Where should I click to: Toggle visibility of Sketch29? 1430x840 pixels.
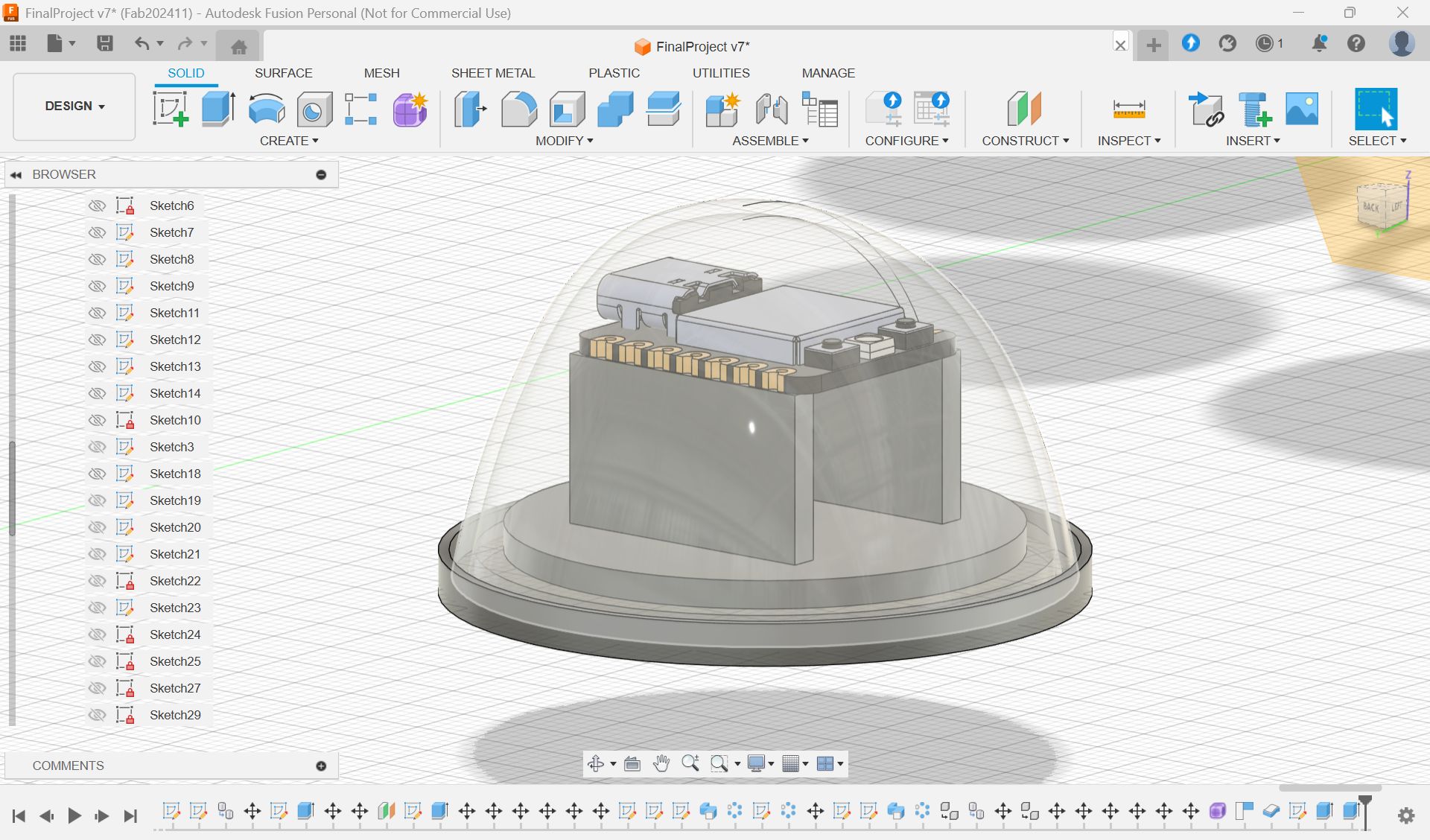tap(97, 715)
